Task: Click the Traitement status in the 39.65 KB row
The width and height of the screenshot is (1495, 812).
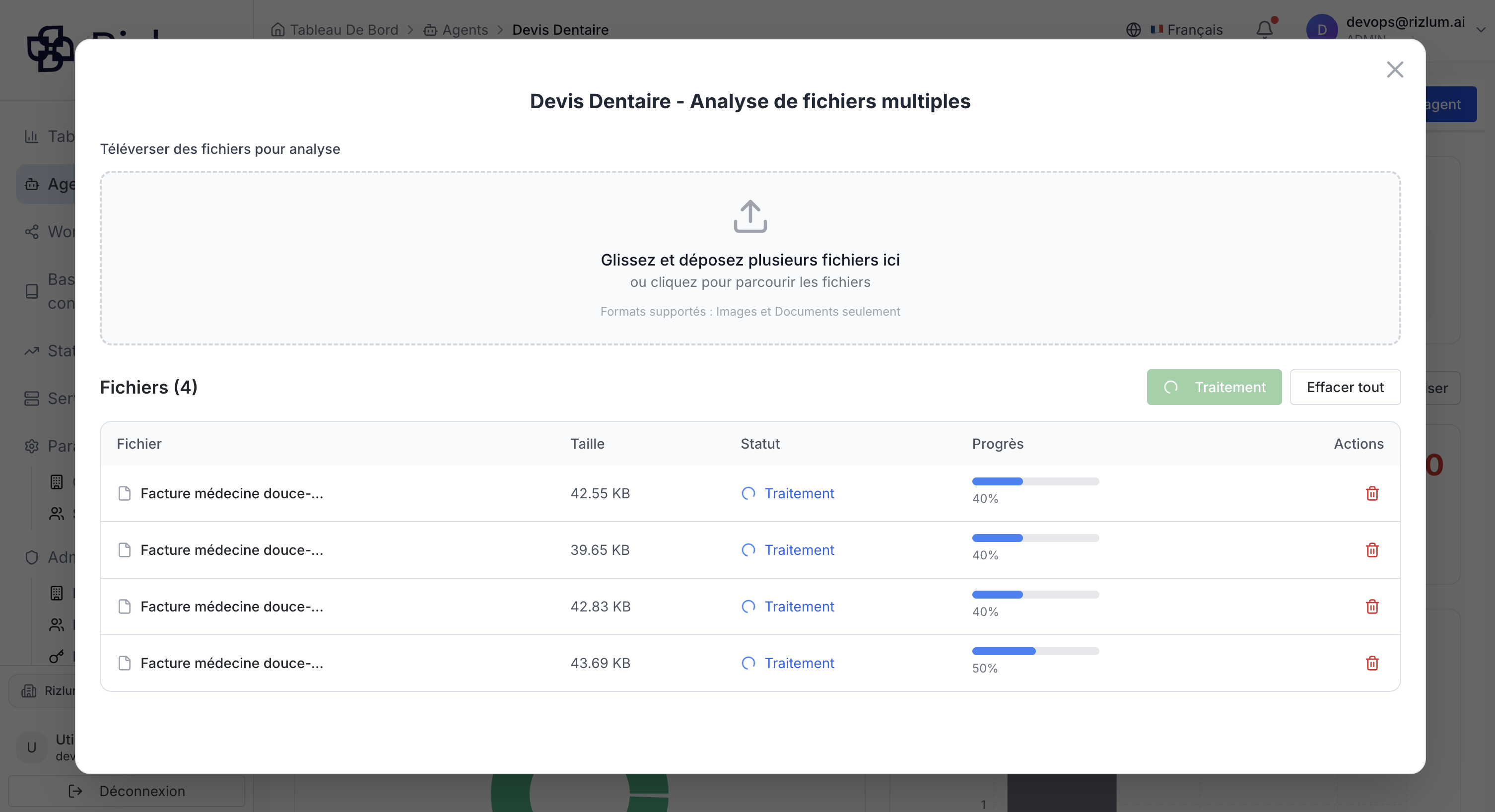Action: [799, 549]
